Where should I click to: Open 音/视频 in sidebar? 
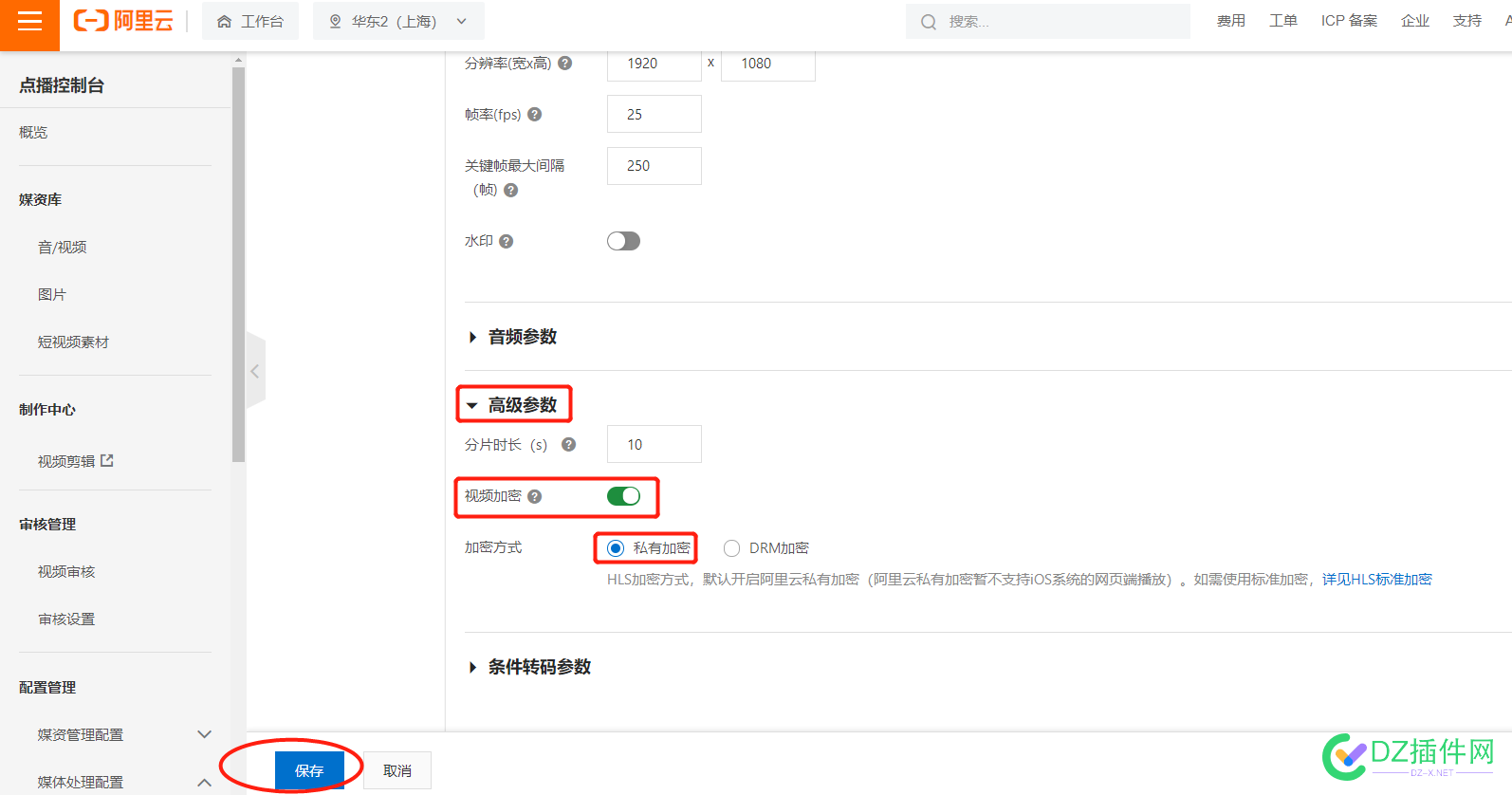point(62,247)
